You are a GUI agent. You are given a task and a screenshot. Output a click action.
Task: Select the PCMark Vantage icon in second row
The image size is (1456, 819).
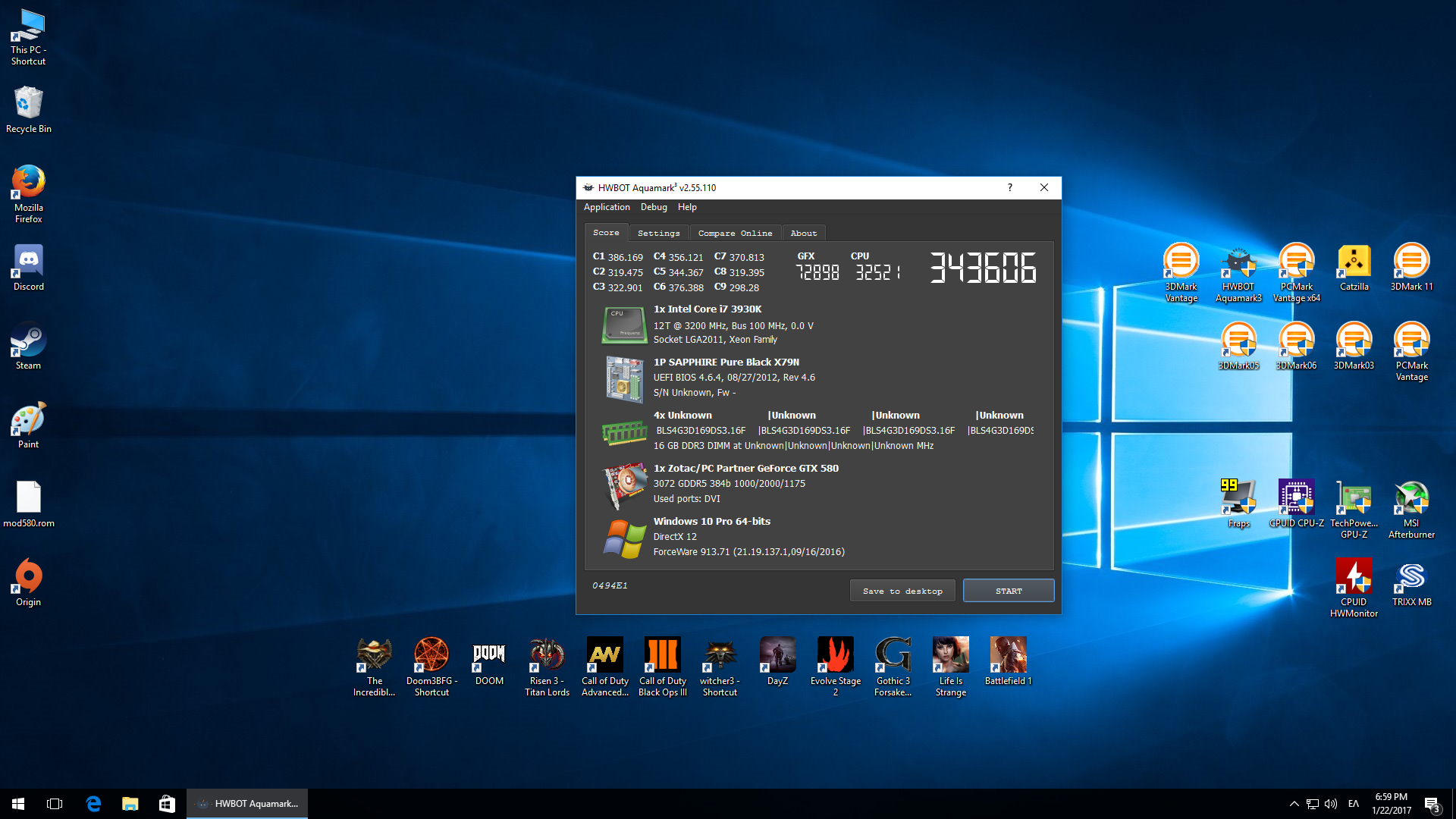coord(1411,351)
